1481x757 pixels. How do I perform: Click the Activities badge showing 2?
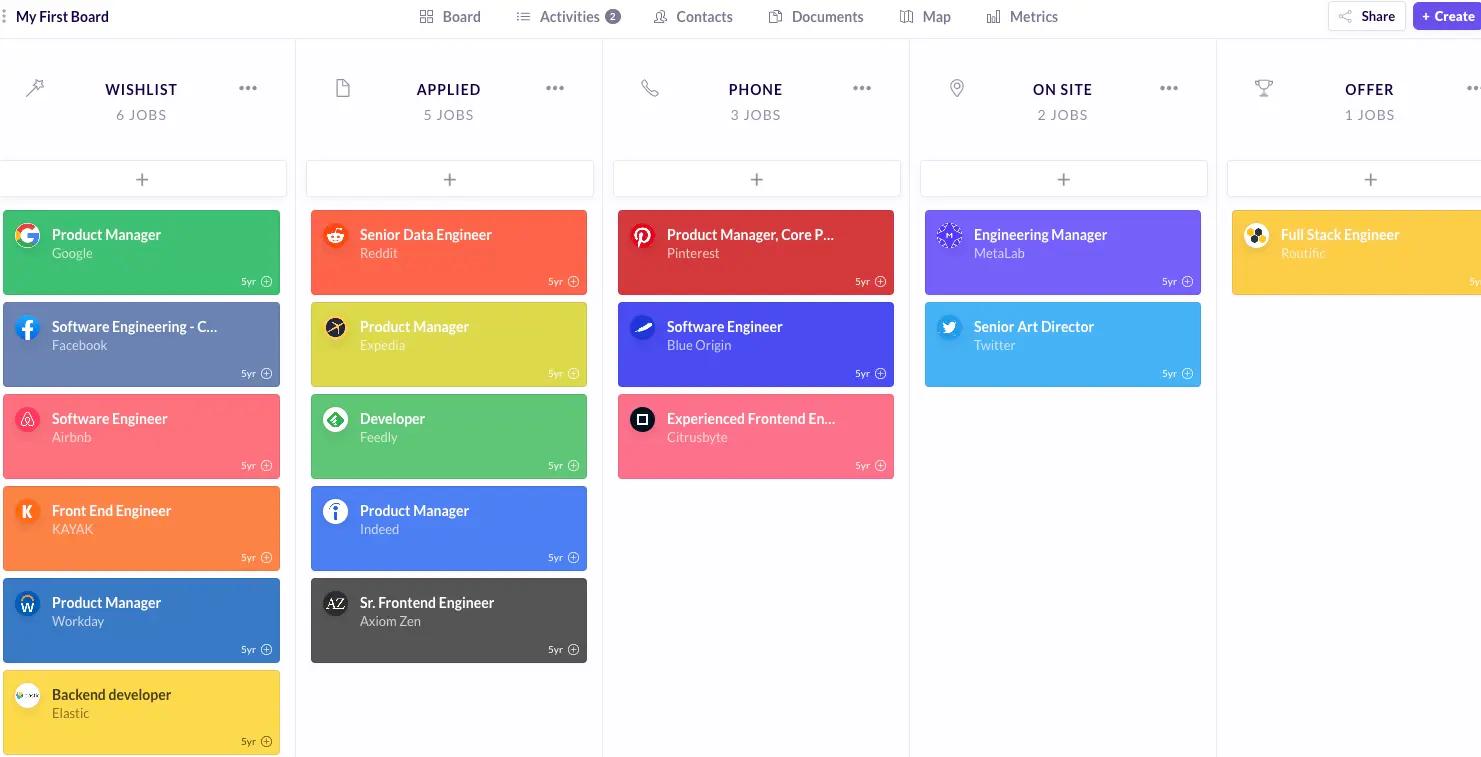click(613, 17)
